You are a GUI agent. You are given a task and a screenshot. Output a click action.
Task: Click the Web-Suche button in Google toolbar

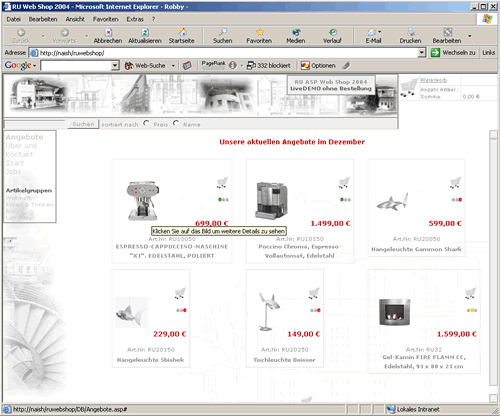point(145,66)
